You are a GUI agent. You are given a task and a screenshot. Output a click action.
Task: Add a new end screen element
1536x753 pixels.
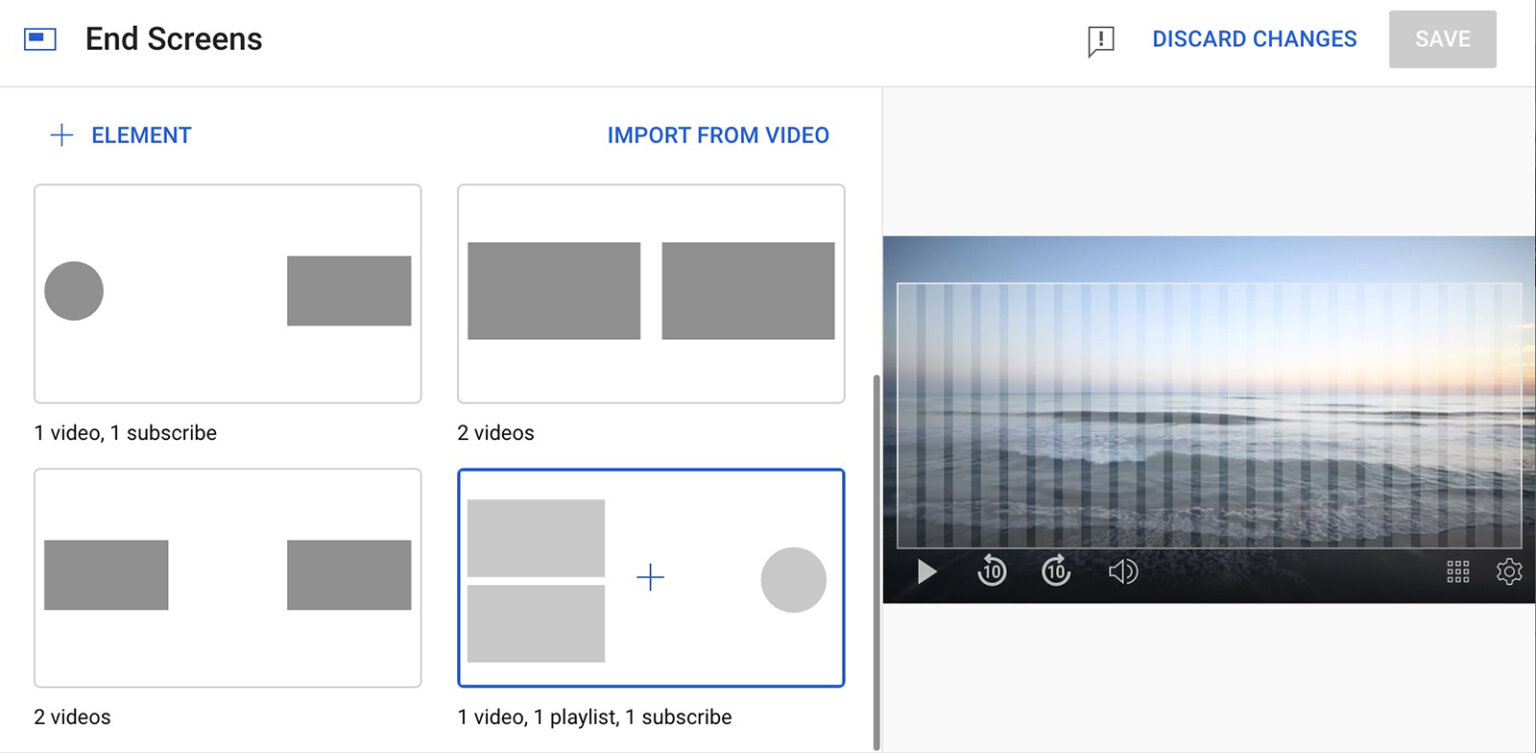point(120,134)
